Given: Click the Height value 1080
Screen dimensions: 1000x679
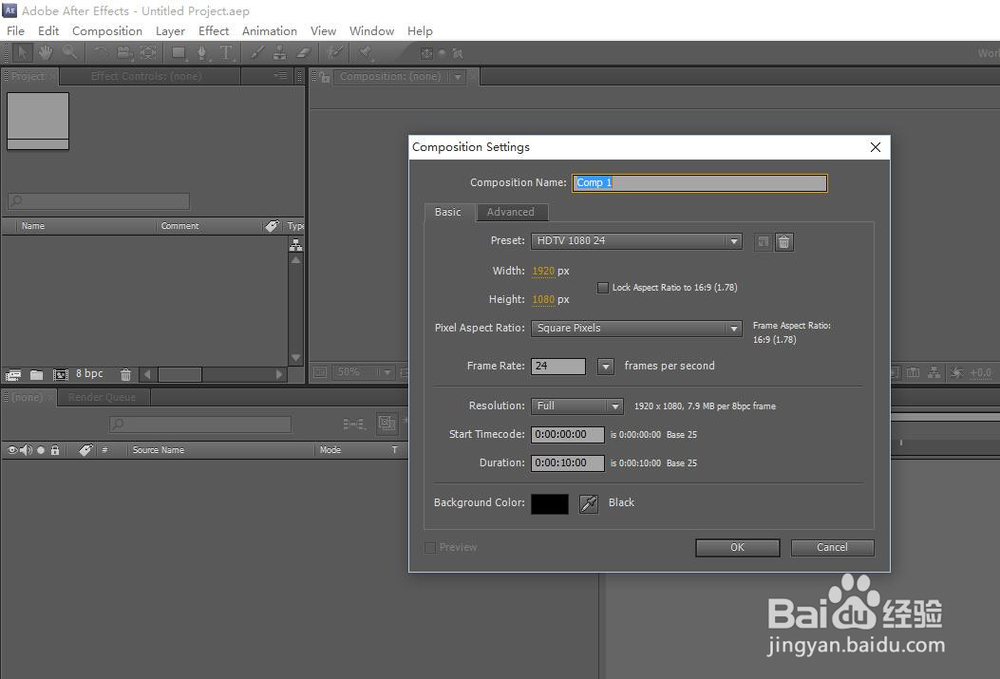Looking at the screenshot, I should [543, 300].
